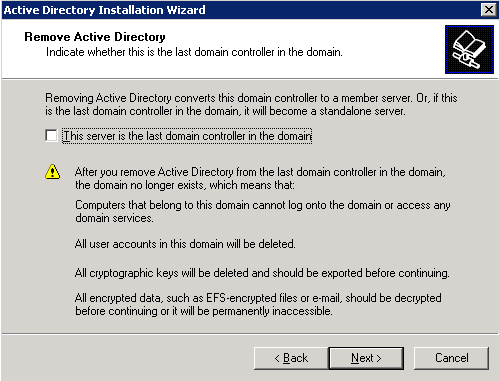Toggle via 'This server is the last domain controller' label
This screenshot has width=499, height=381.
tap(187, 136)
